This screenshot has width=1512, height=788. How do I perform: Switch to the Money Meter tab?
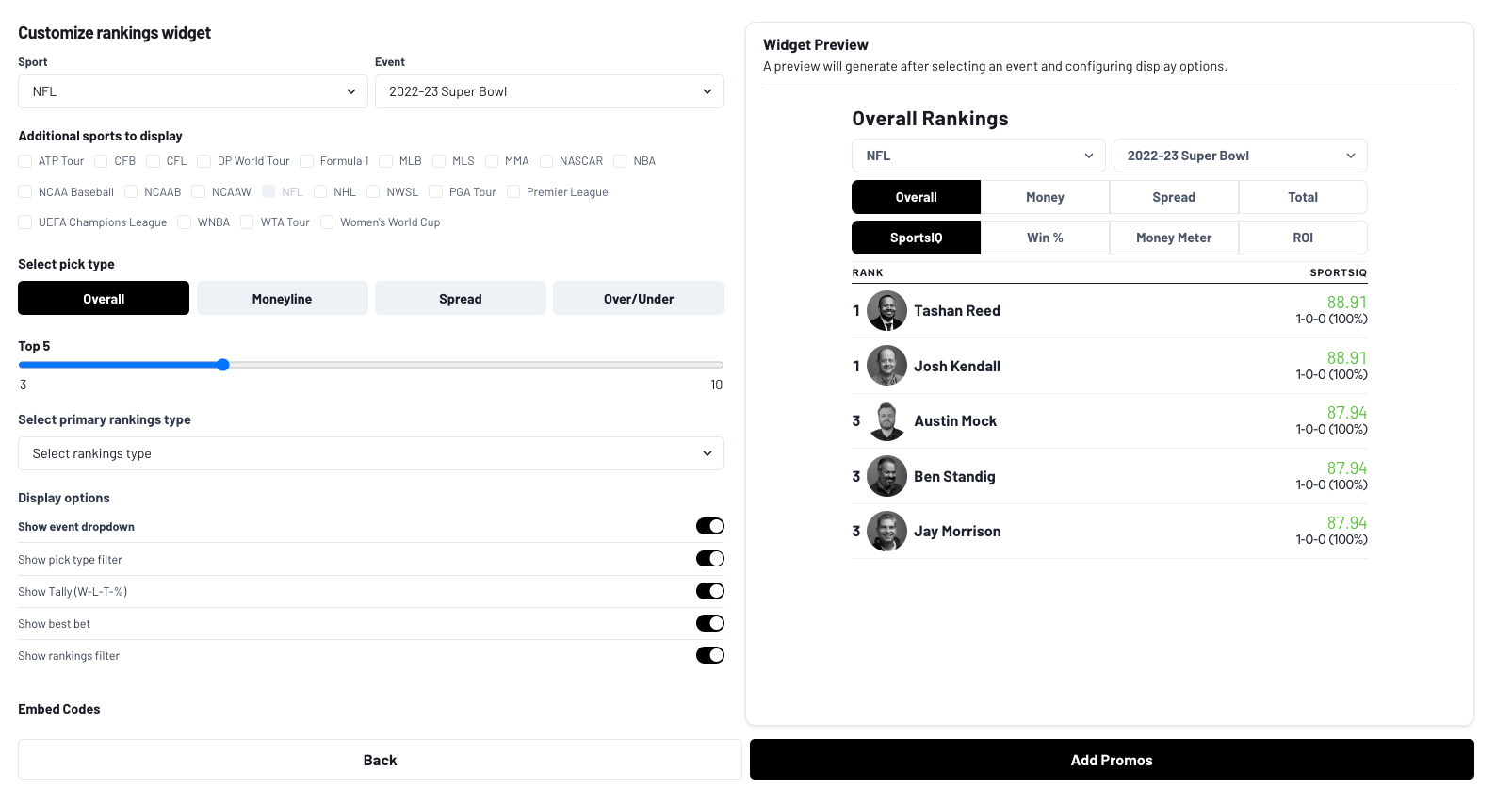(x=1174, y=238)
